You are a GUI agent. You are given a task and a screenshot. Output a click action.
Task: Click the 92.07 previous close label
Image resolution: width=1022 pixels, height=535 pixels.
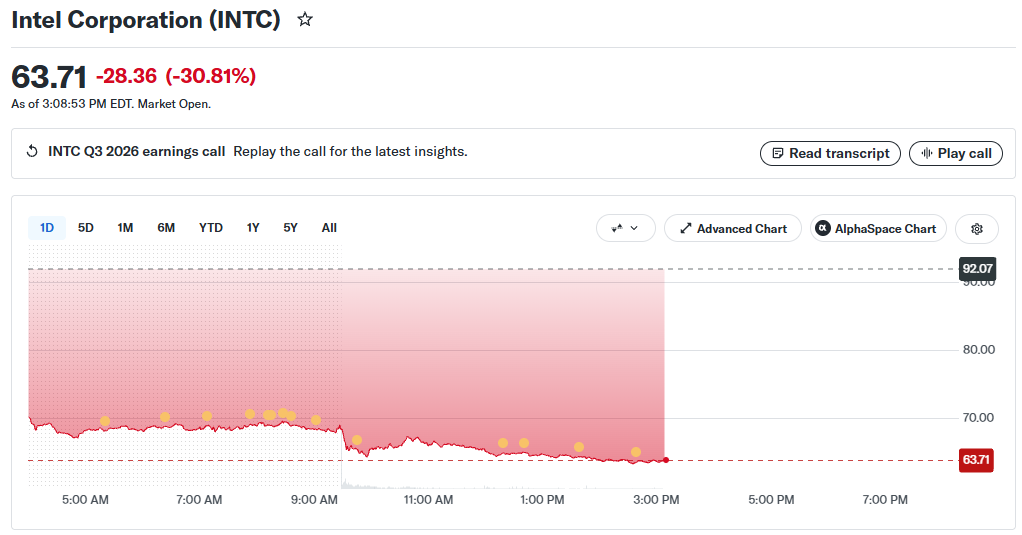click(977, 268)
